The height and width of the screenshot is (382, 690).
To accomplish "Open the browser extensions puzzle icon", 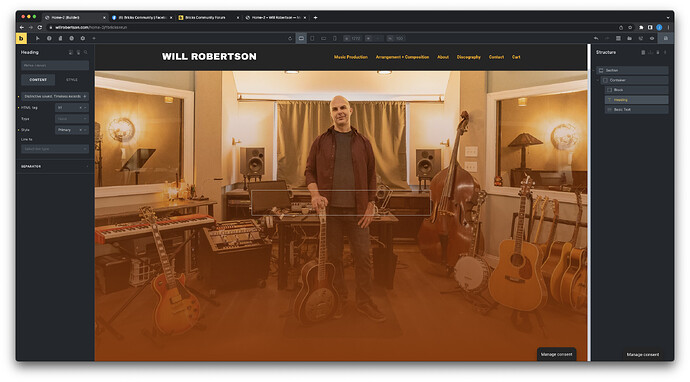I will [641, 27].
